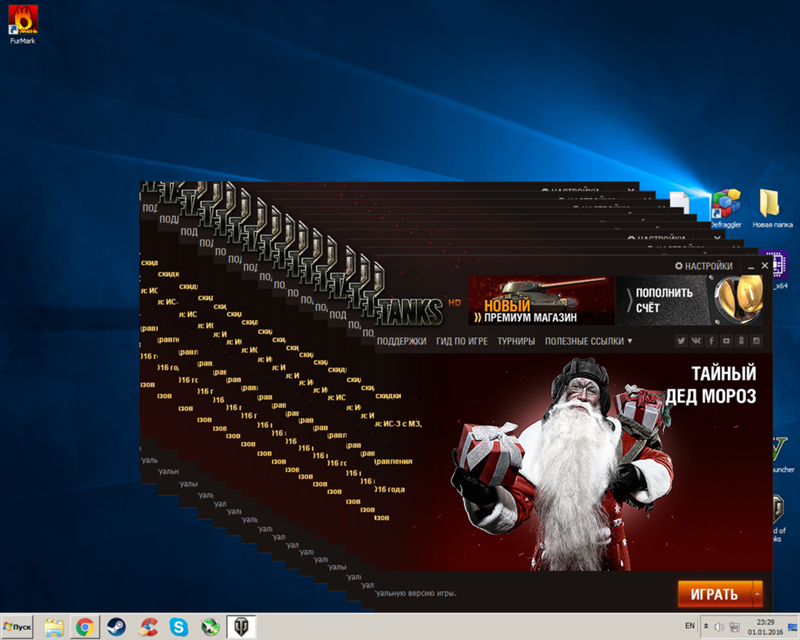Minimize the World of Tanks launcher
800x640 pixels.
coord(751,266)
